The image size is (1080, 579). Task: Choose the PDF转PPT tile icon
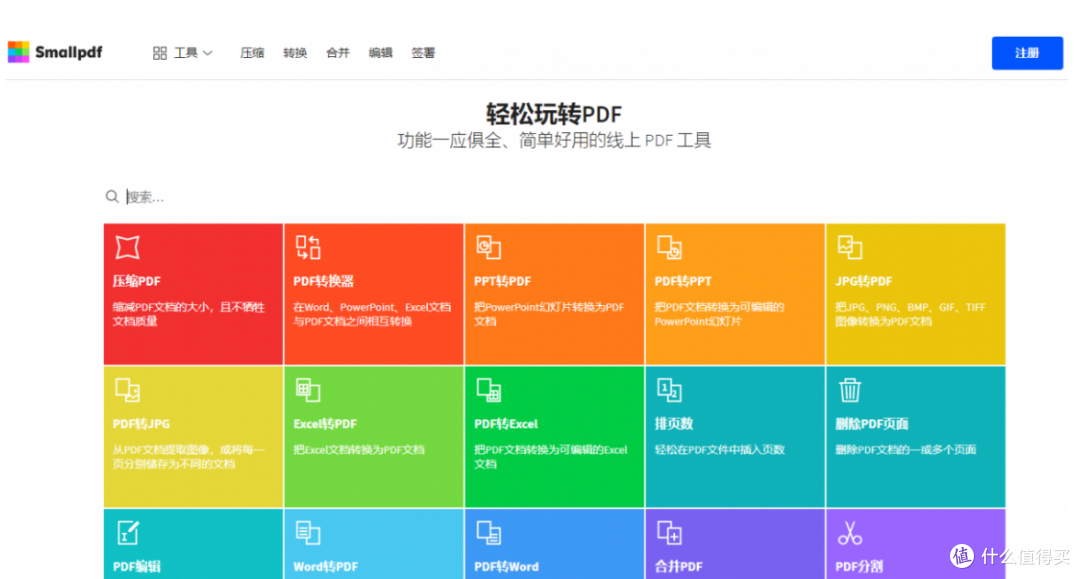[x=669, y=247]
